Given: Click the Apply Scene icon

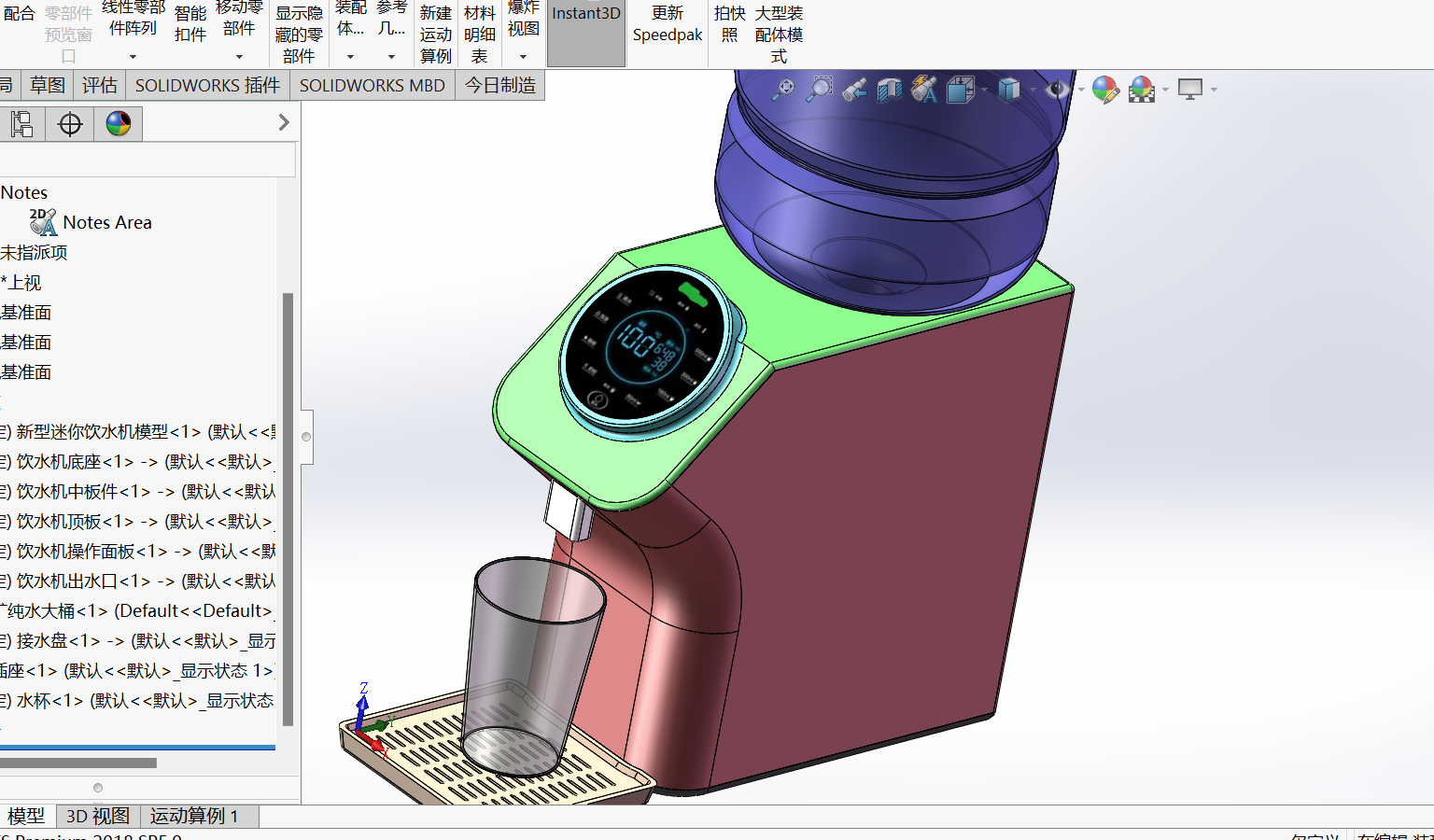Looking at the screenshot, I should pyautogui.click(x=1142, y=90).
